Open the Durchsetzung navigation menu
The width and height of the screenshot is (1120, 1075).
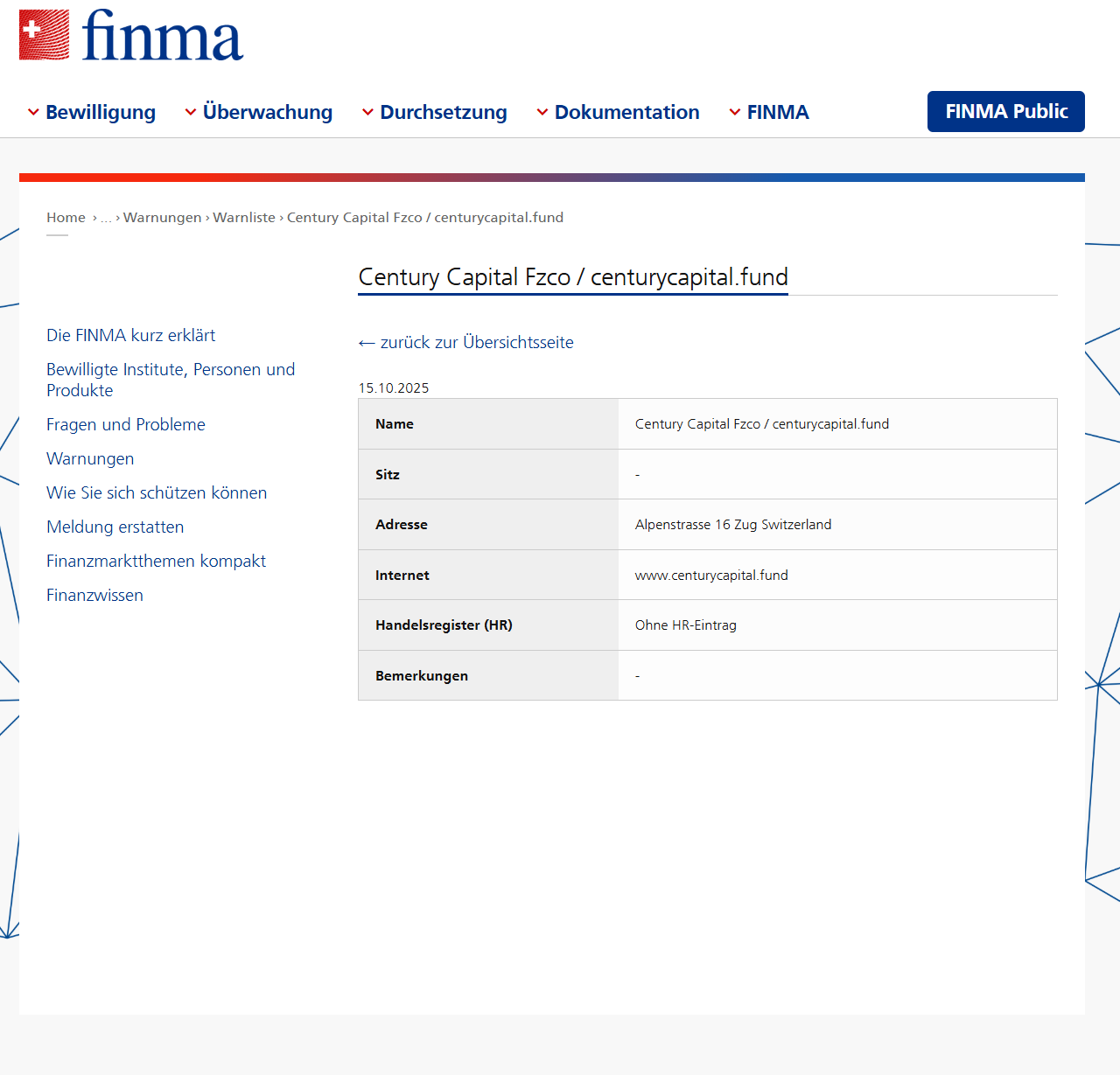[x=444, y=112]
